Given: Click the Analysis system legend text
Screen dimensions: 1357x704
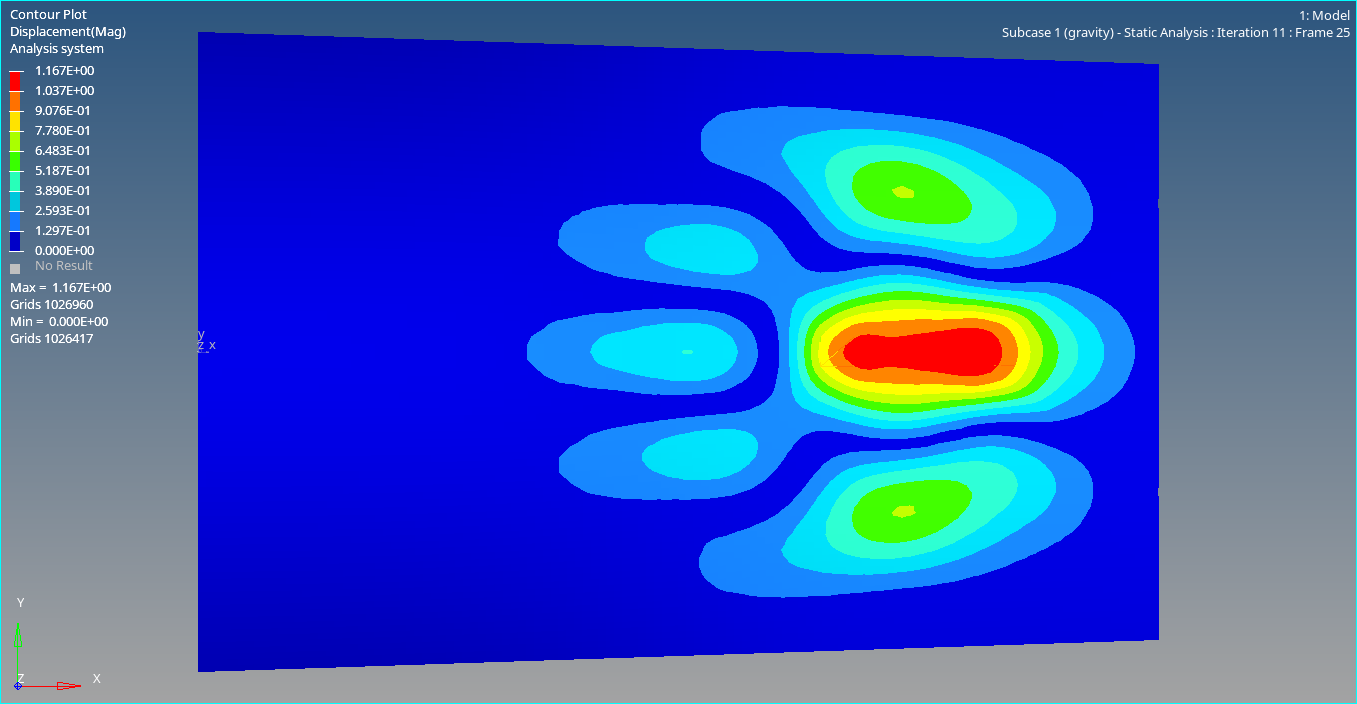Looking at the screenshot, I should [x=57, y=49].
